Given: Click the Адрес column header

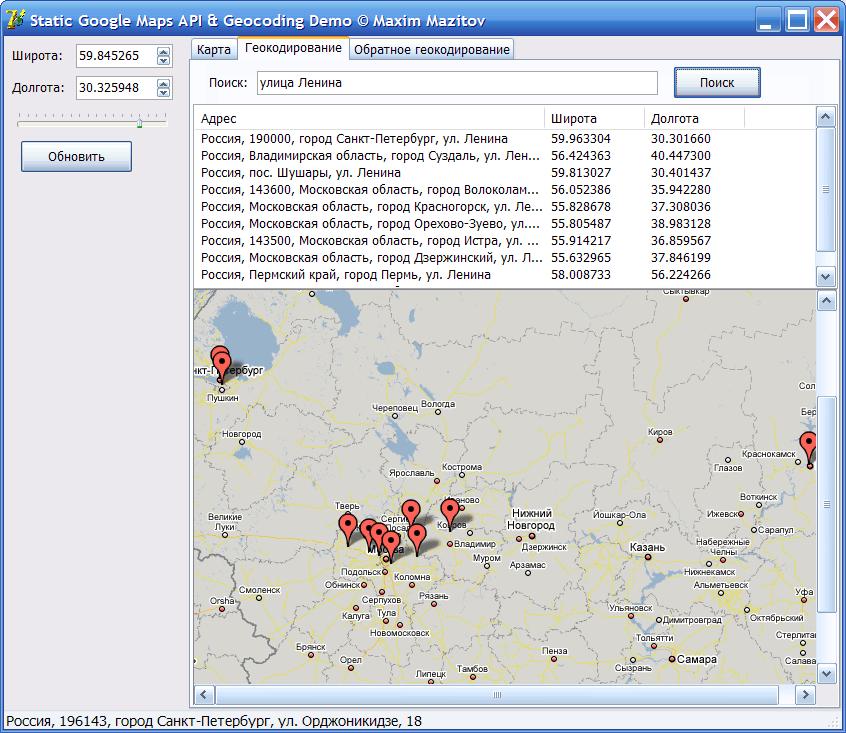Looking at the screenshot, I should click(369, 118).
